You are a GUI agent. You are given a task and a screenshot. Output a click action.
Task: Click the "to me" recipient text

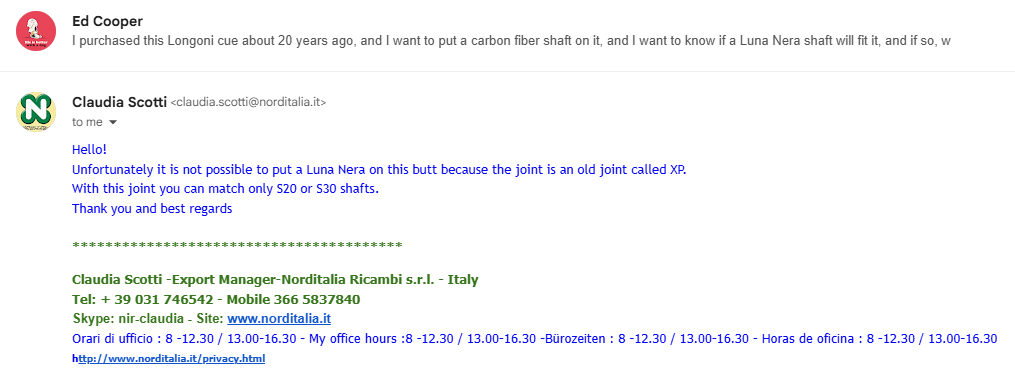click(x=87, y=122)
